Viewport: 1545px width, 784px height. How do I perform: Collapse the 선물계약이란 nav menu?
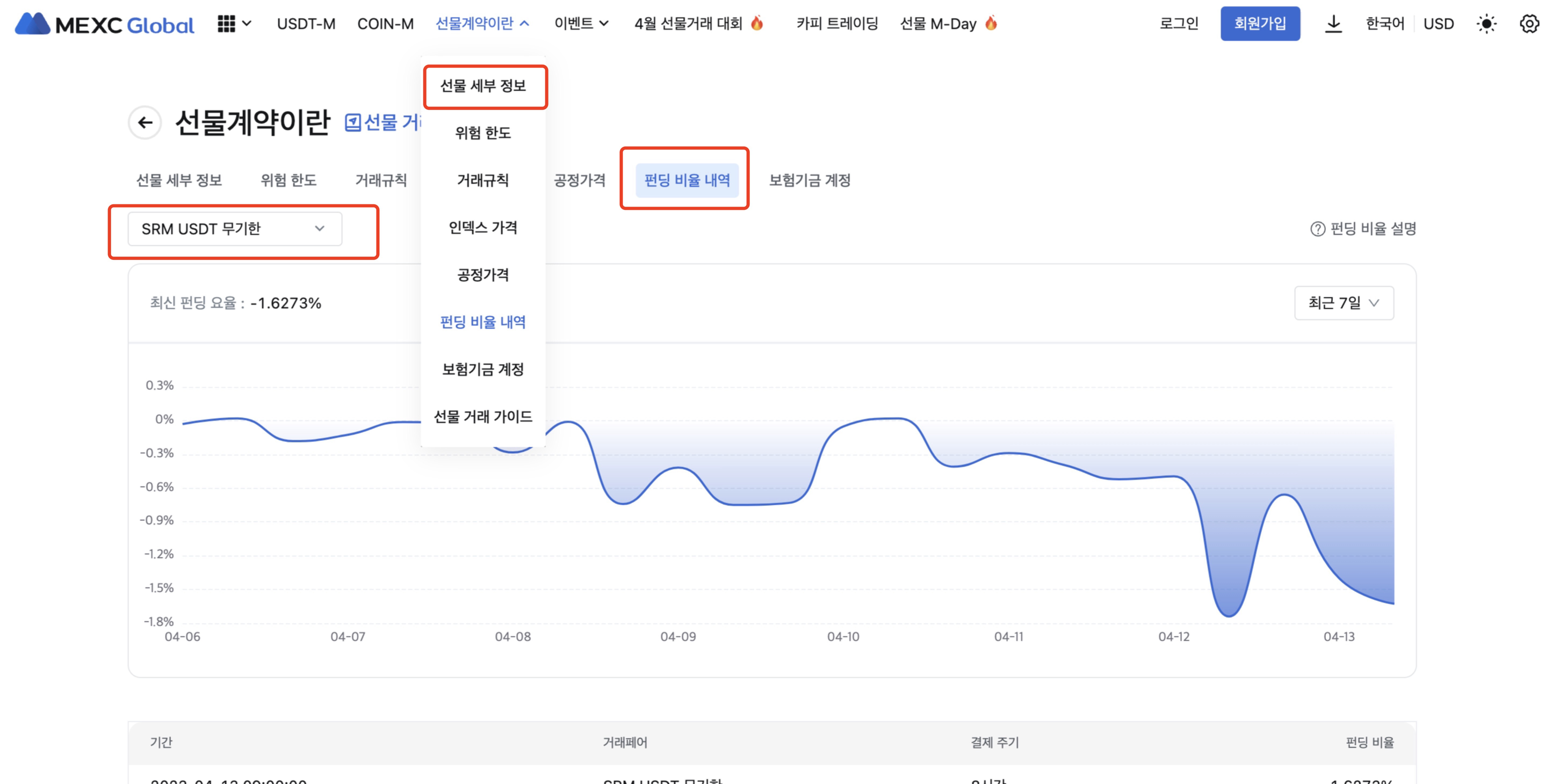(x=482, y=24)
